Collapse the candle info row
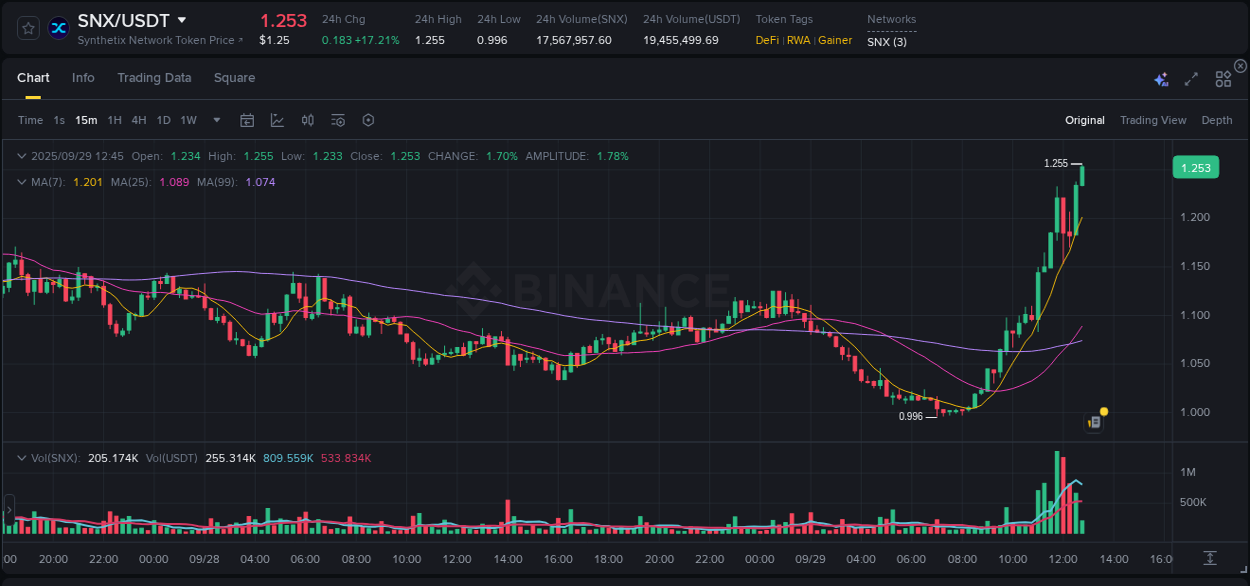 (22, 156)
